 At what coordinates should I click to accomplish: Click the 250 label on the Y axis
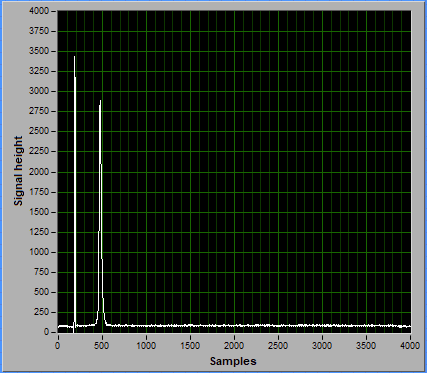pos(41,312)
